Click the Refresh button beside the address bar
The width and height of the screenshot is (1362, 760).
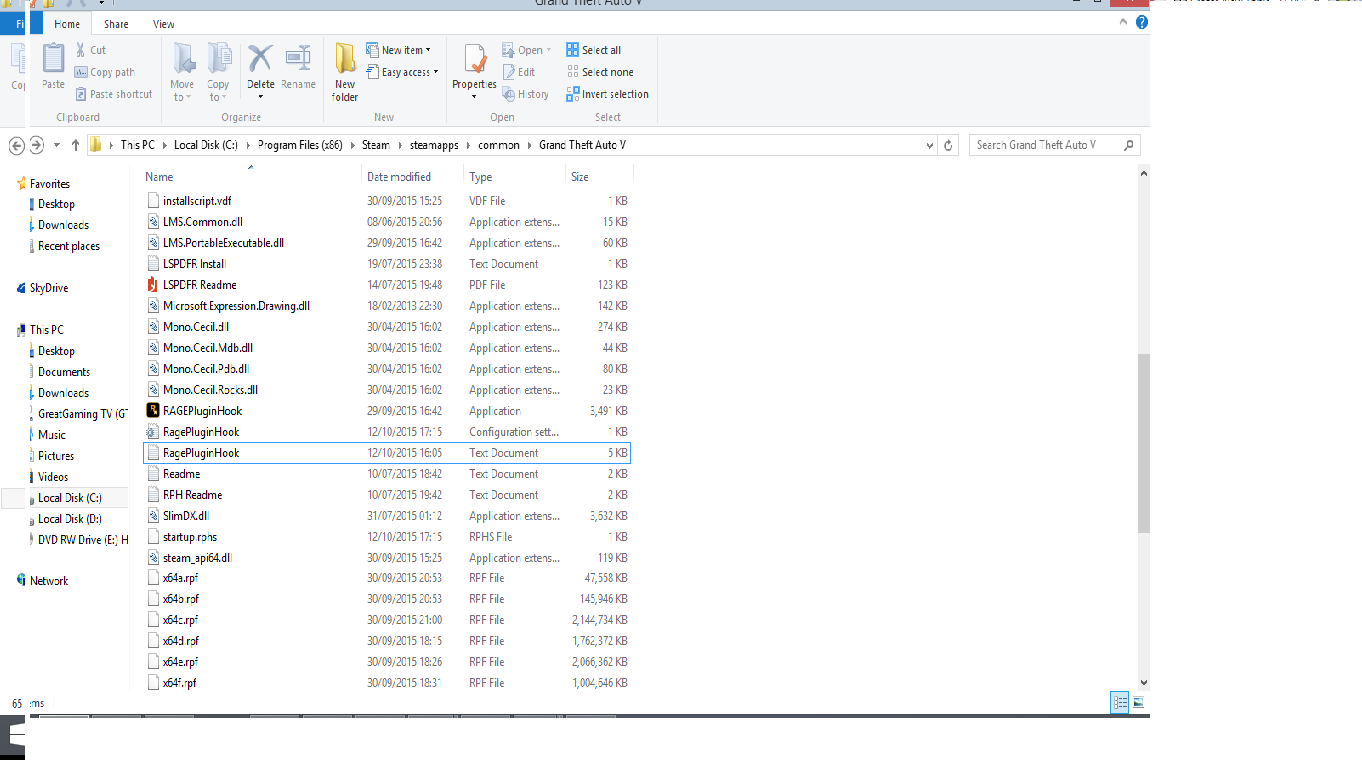pyautogui.click(x=949, y=145)
